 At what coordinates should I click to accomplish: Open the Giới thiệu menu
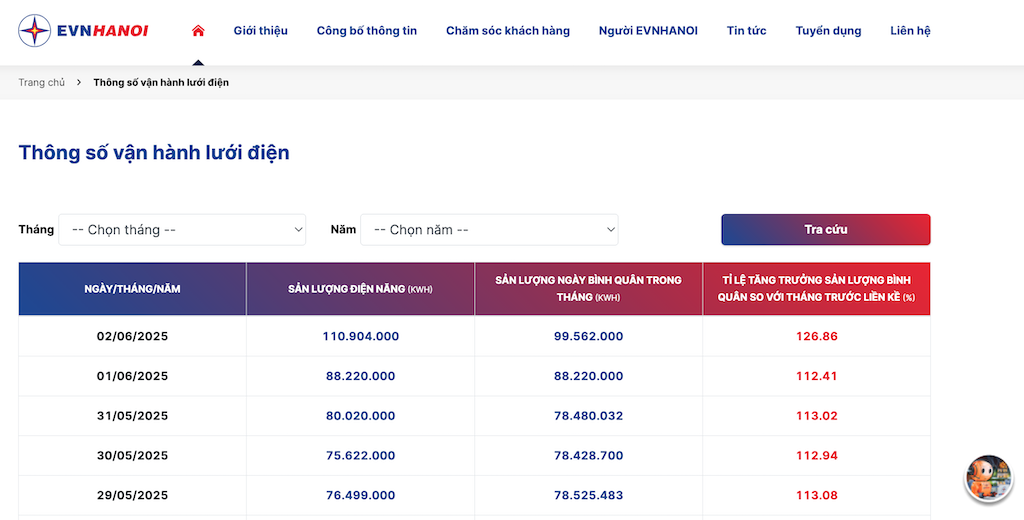click(261, 31)
